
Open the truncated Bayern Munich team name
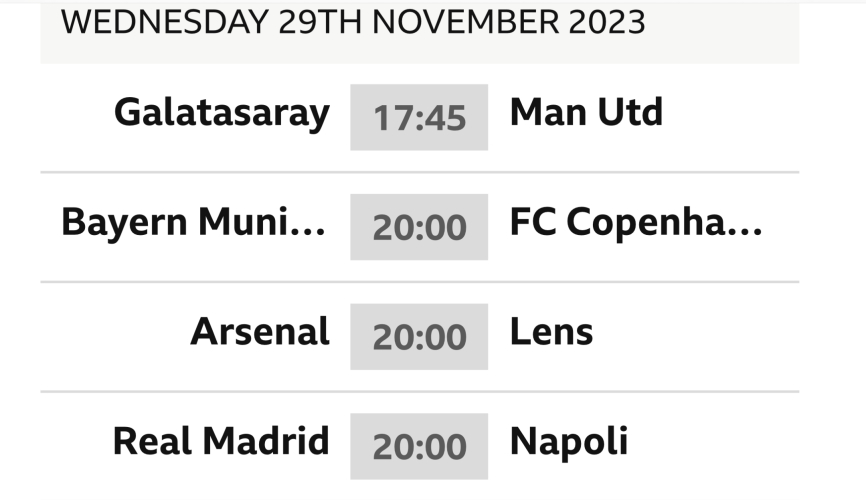[193, 223]
